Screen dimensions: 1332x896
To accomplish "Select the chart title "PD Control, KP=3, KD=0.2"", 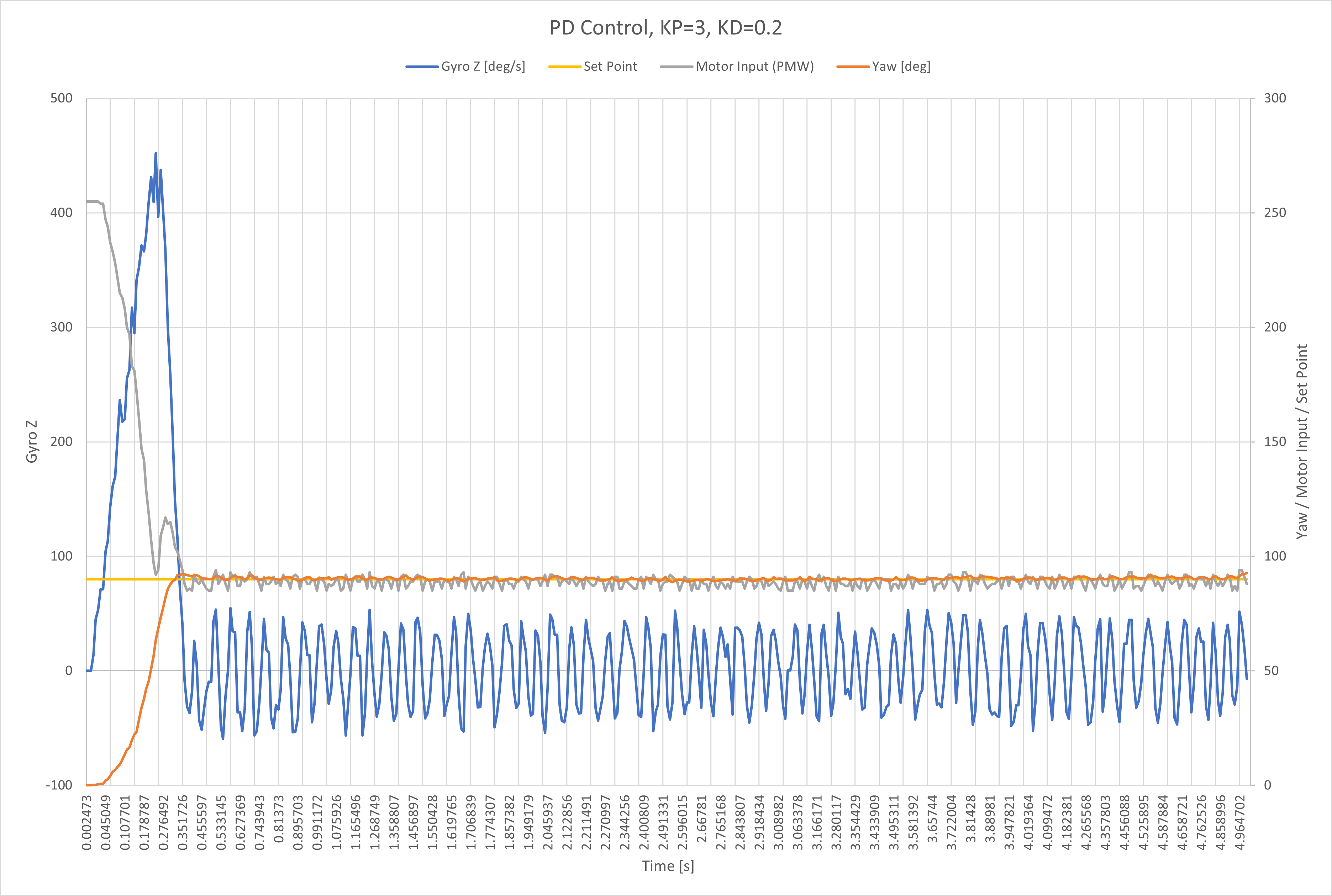I will [x=665, y=27].
